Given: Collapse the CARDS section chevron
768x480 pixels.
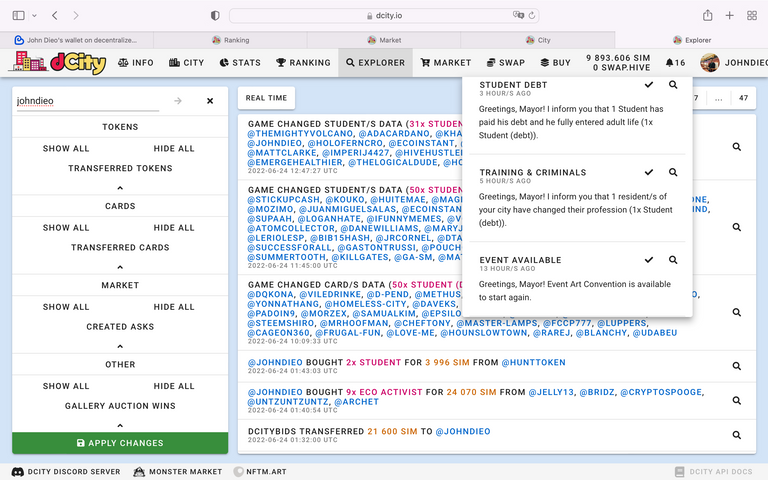Looking at the screenshot, I should click(x=120, y=267).
